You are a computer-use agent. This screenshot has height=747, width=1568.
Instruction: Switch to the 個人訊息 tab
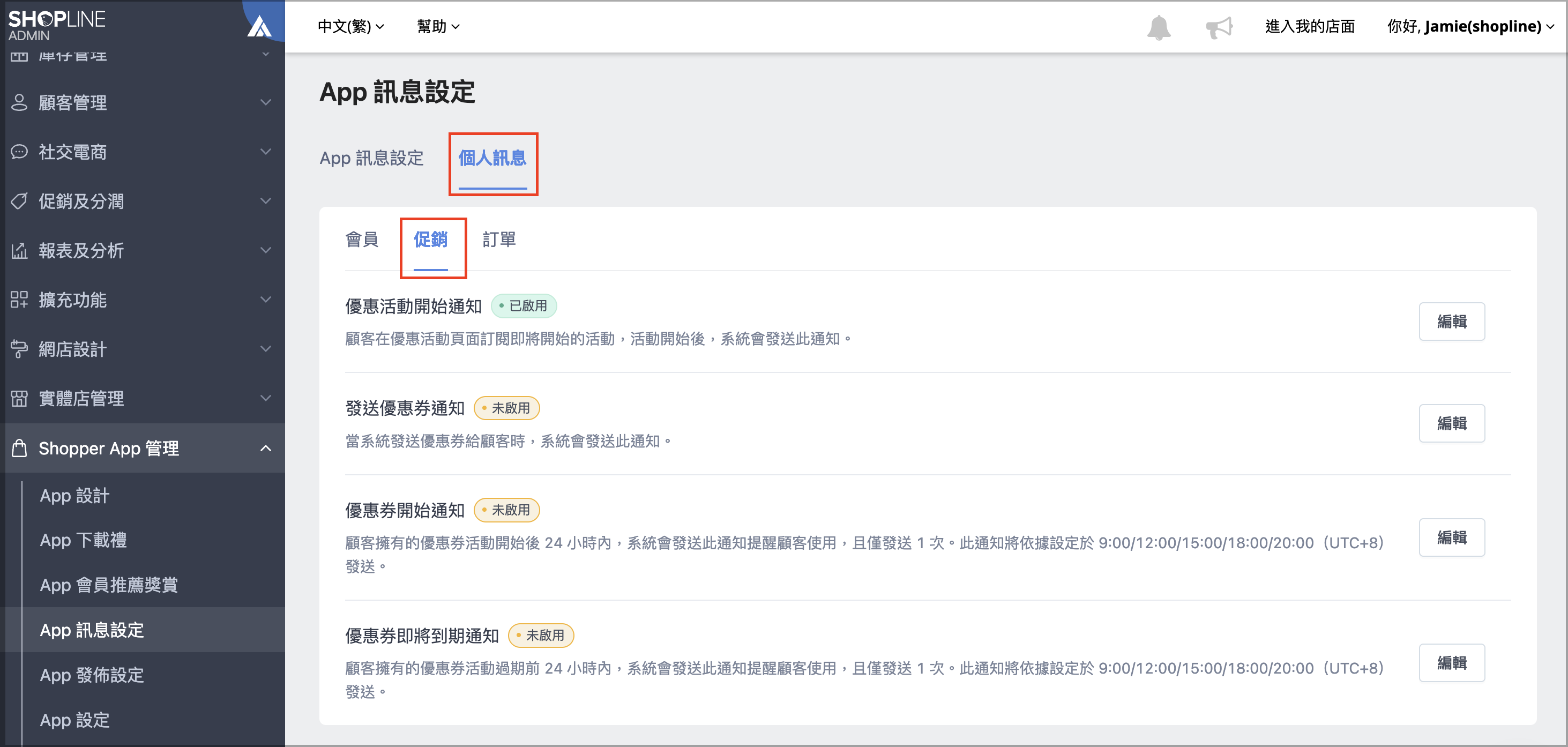click(x=492, y=158)
